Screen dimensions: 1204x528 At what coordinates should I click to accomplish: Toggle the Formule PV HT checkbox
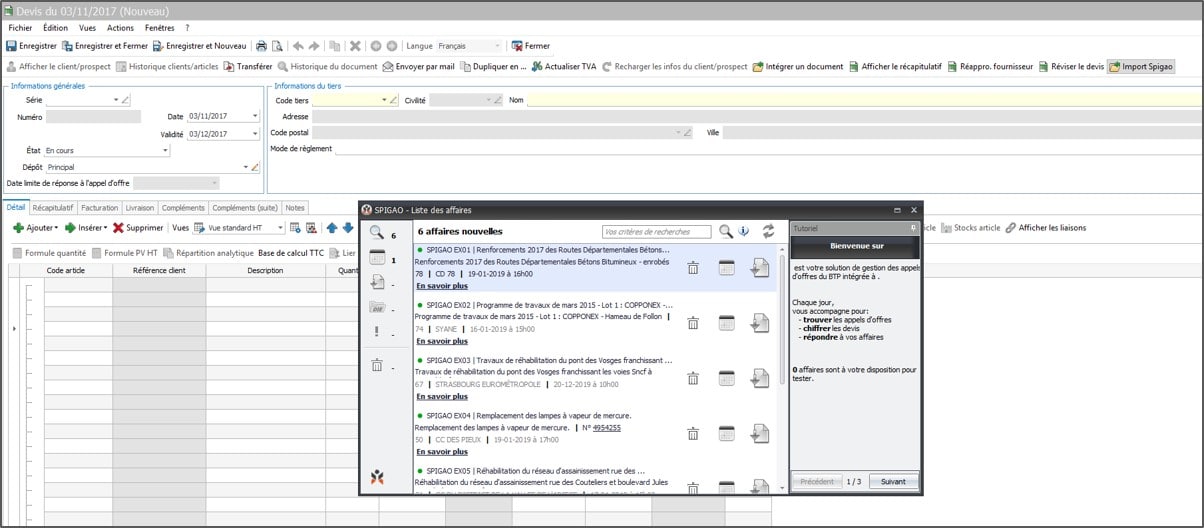tap(96, 253)
